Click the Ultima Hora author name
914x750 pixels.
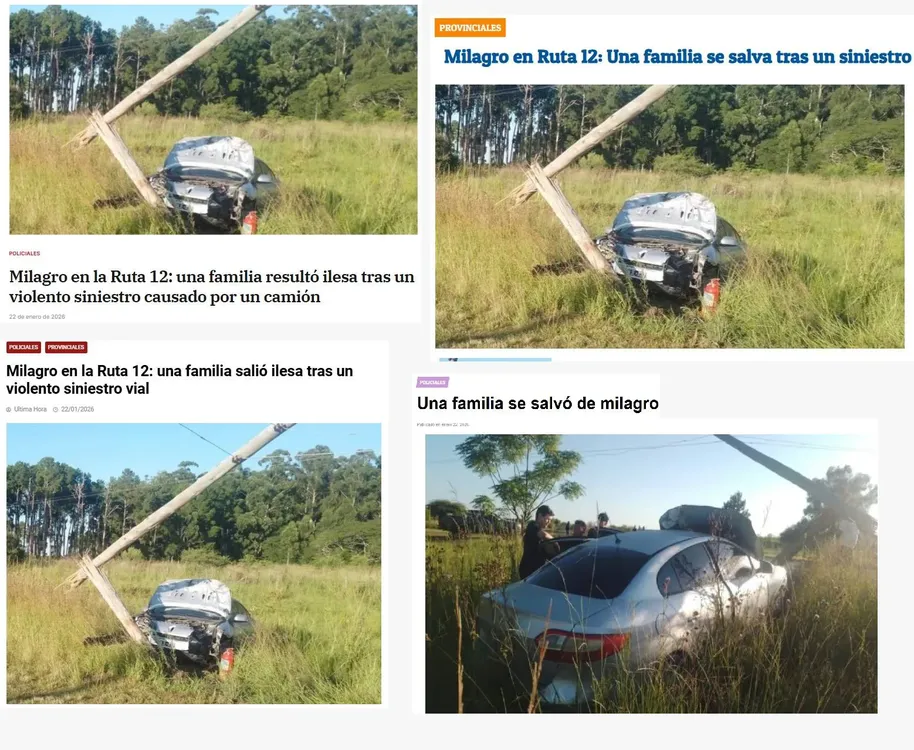coord(30,410)
